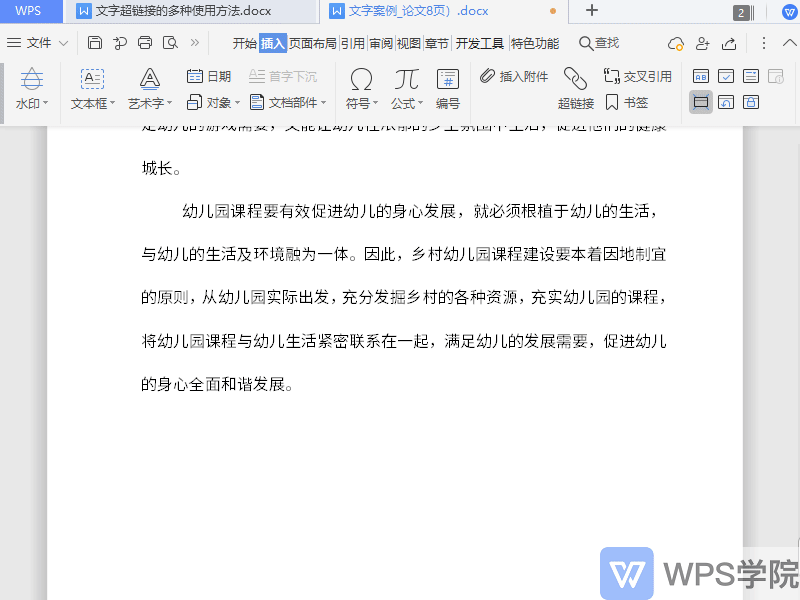Screen dimensions: 800x600
Task: Open the 开发工具 tab
Action: pyautogui.click(x=480, y=43)
